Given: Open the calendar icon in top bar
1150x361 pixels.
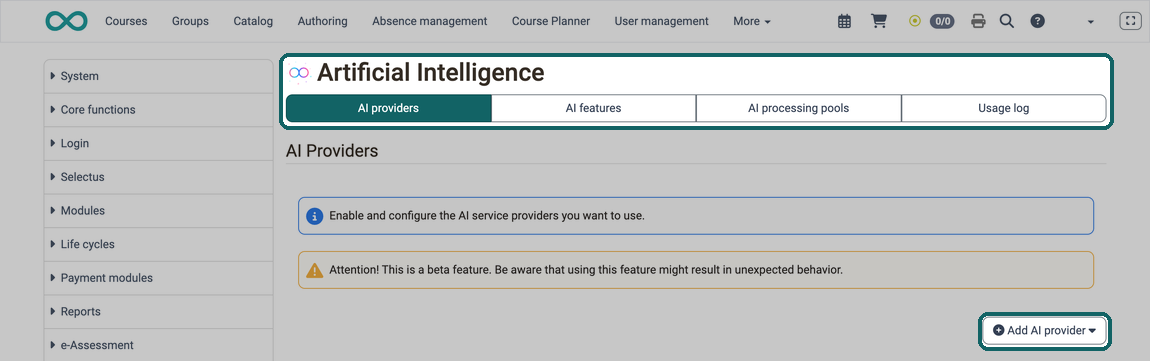Looking at the screenshot, I should (844, 21).
